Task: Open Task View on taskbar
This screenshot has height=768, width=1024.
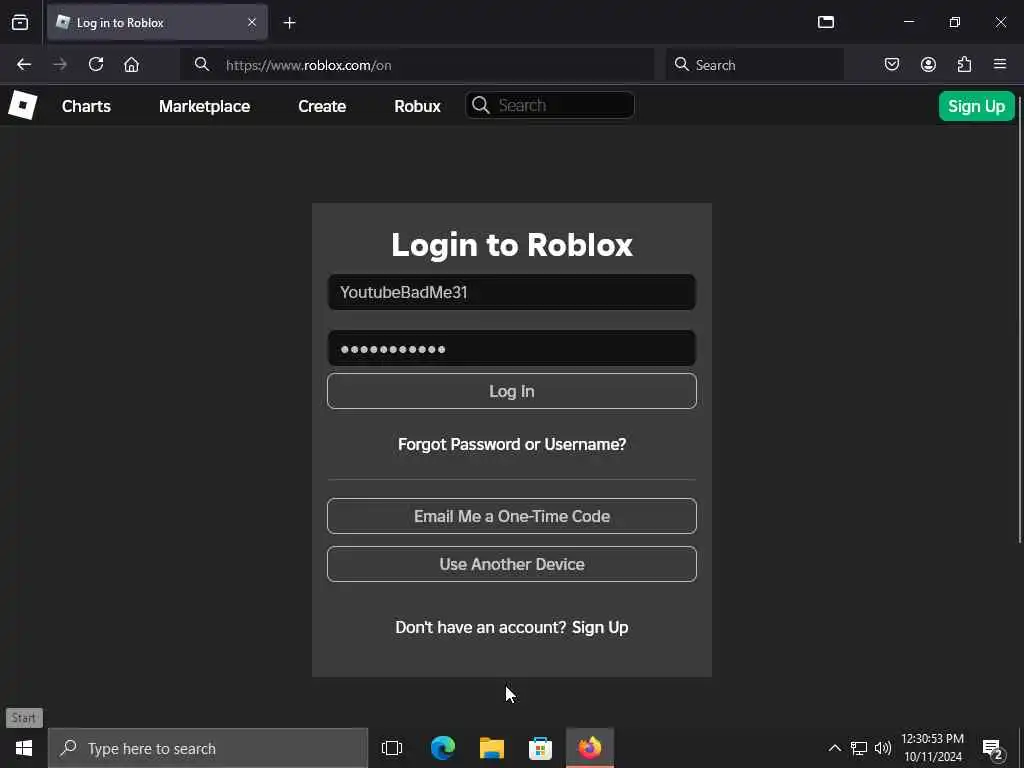Action: point(392,748)
